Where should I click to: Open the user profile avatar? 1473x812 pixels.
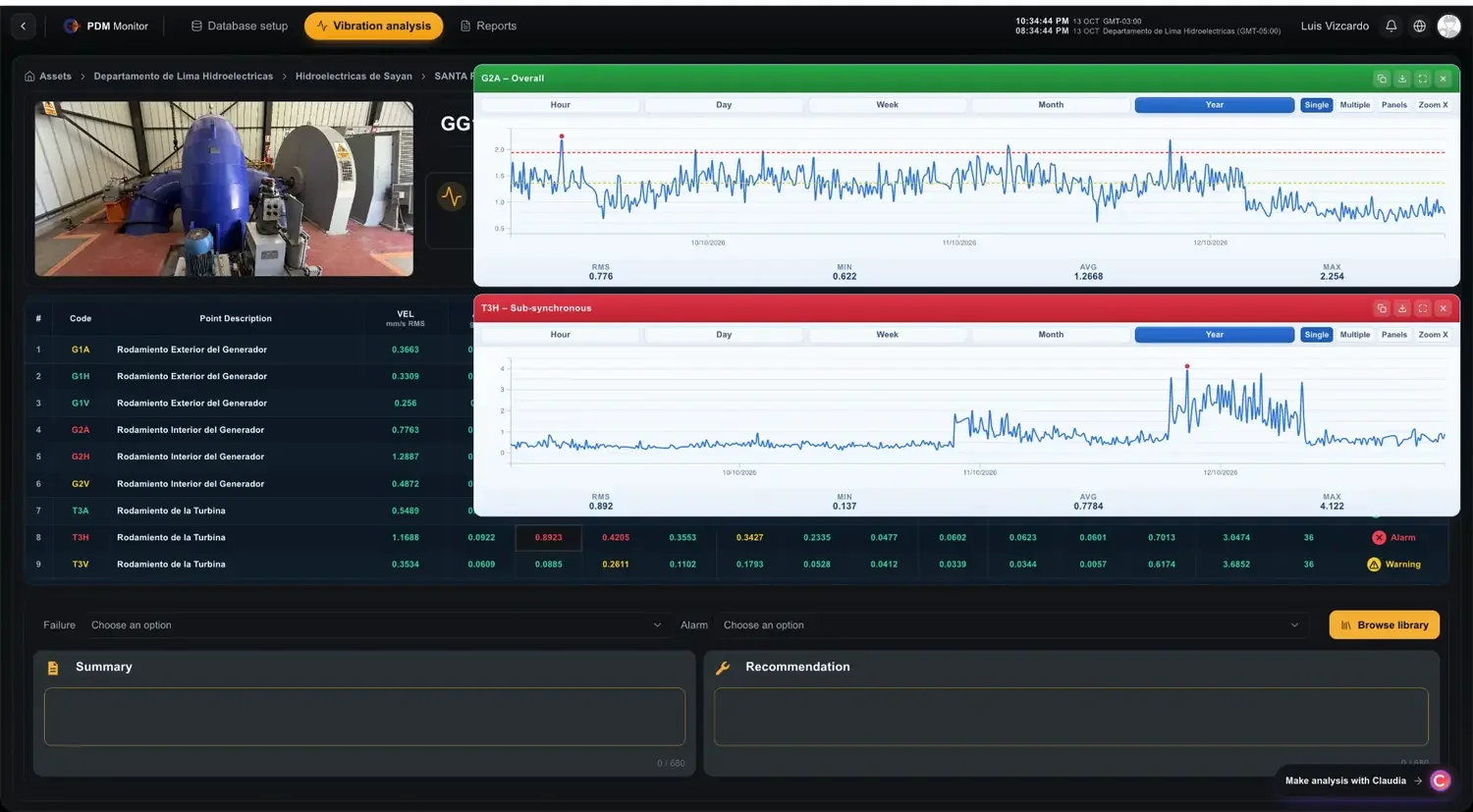pos(1448,27)
